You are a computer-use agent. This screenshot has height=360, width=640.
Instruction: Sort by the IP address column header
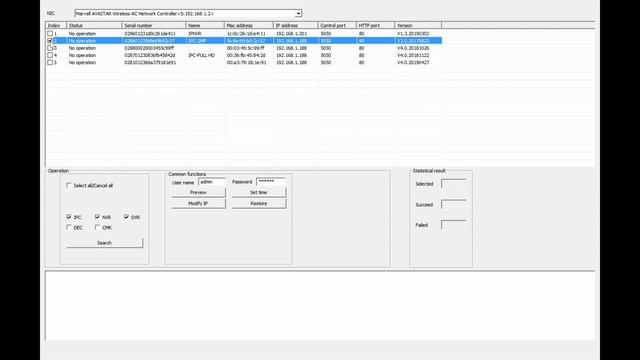[296, 25]
